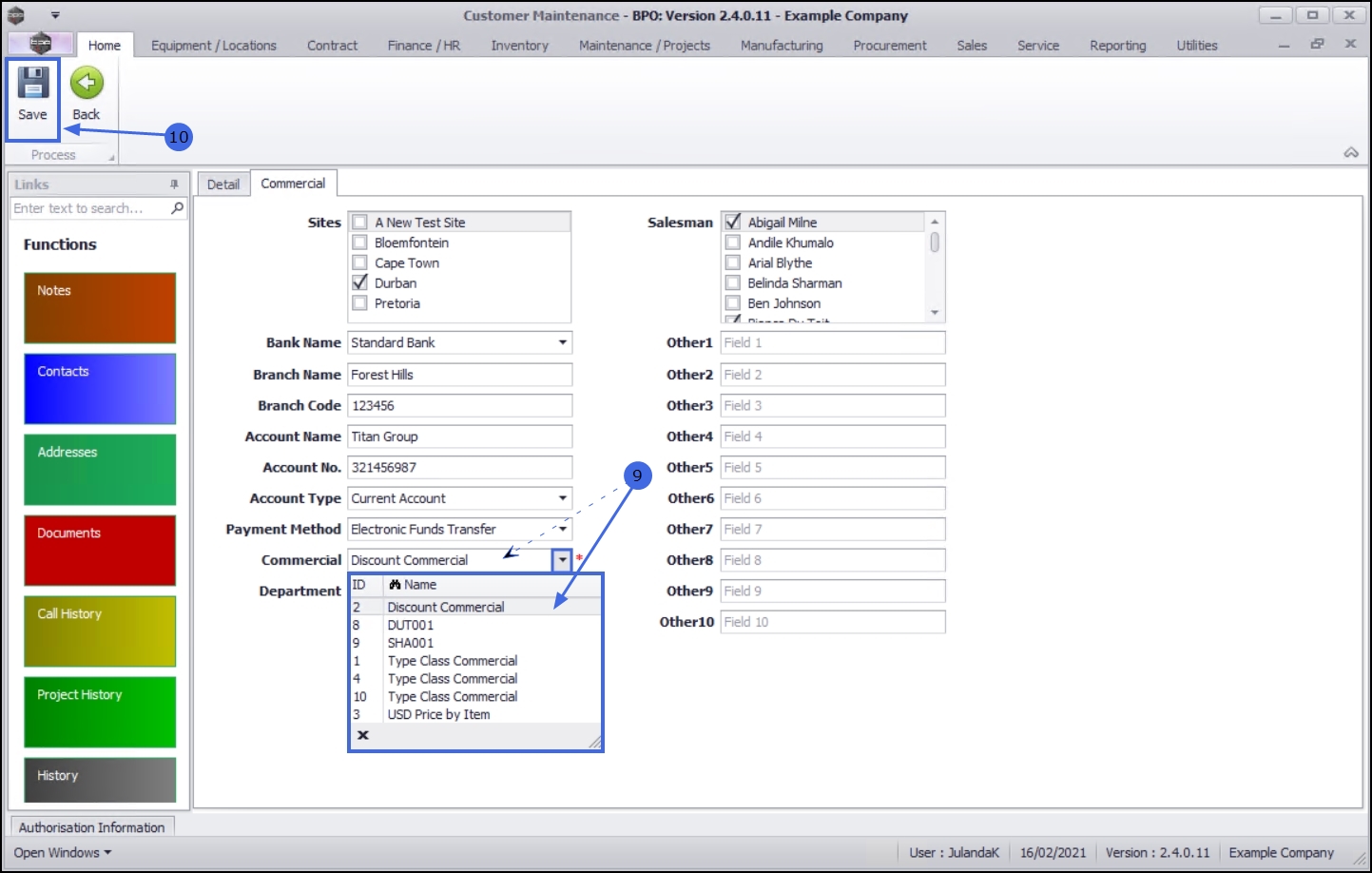
Task: Click the search magnifier in Links panel
Action: coord(177,208)
